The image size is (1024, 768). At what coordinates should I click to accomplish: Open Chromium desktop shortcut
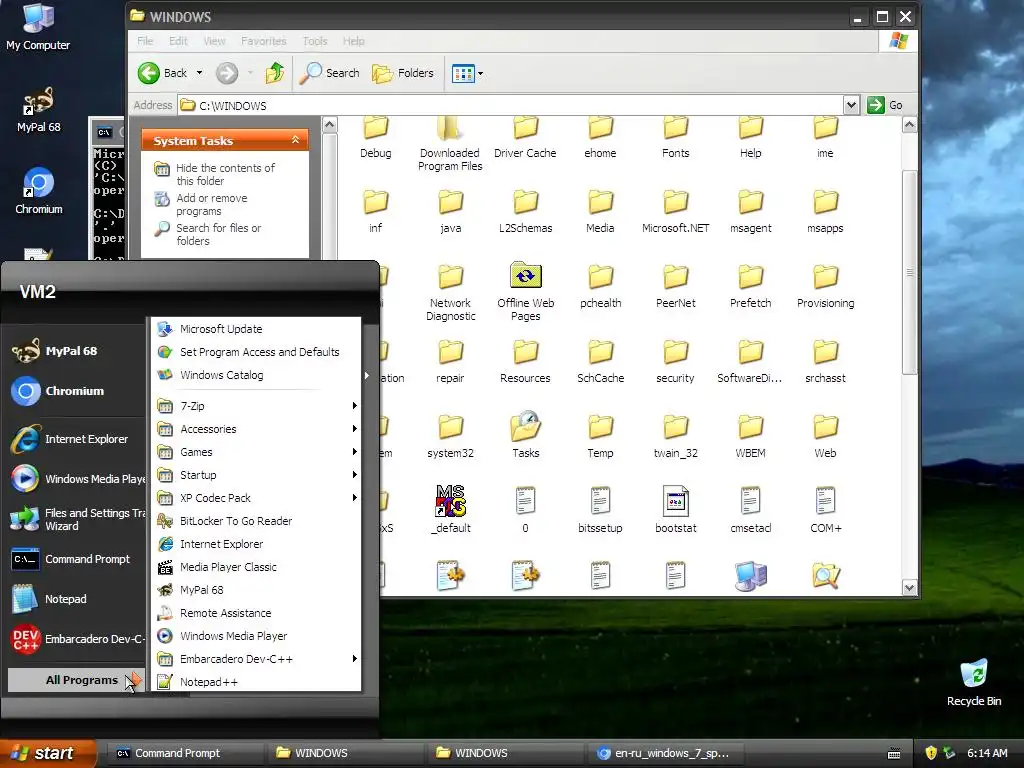39,192
